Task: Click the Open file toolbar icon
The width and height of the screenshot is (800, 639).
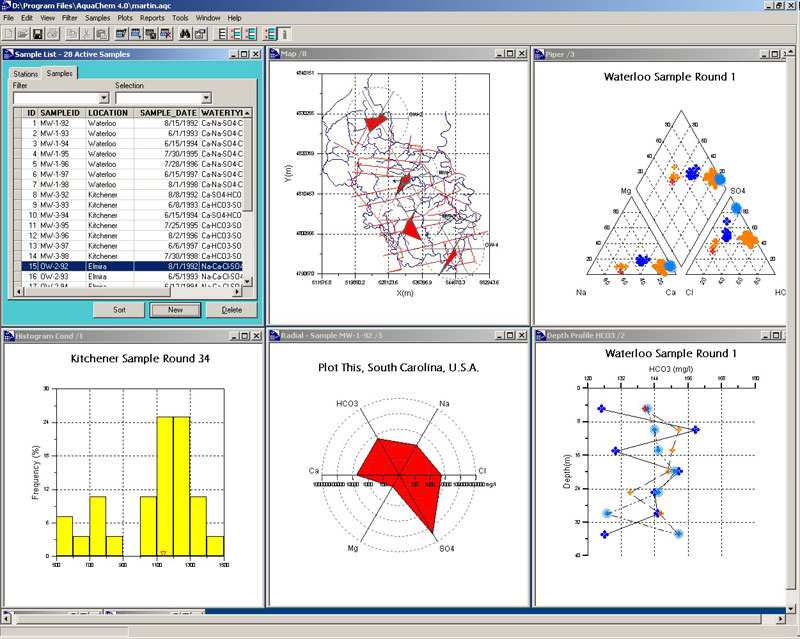Action: pos(22,34)
